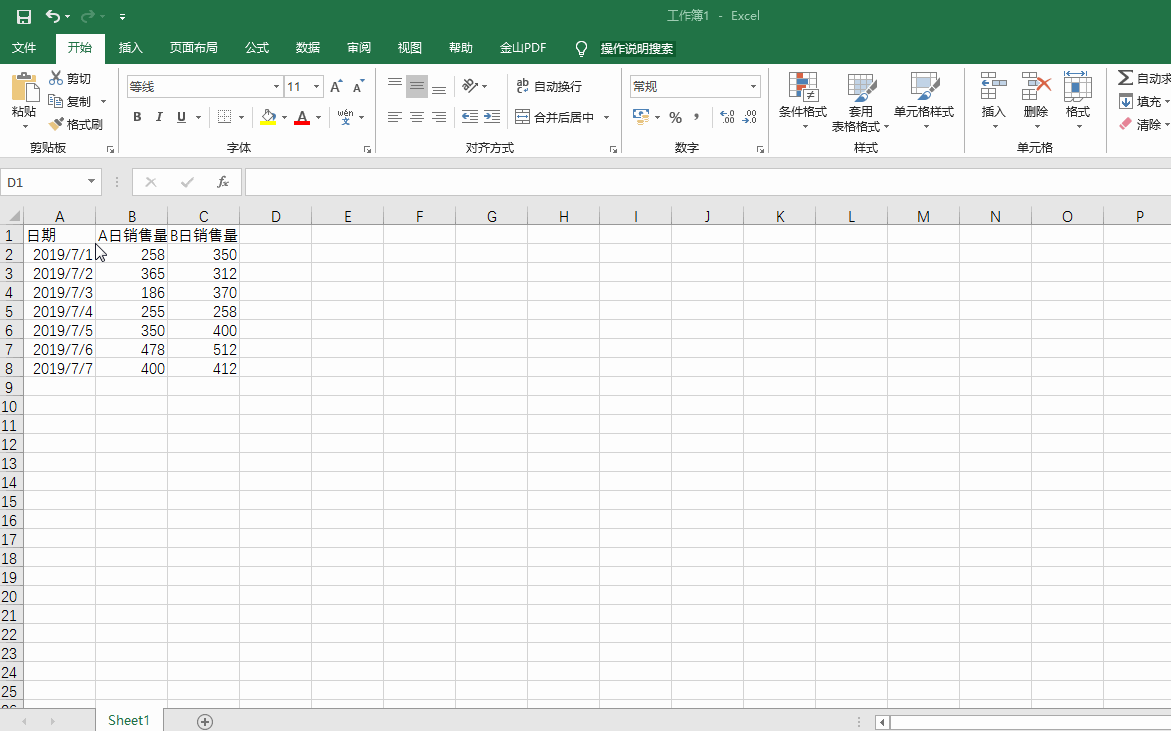
Task: Click the Increase Font Size icon
Action: (x=336, y=87)
